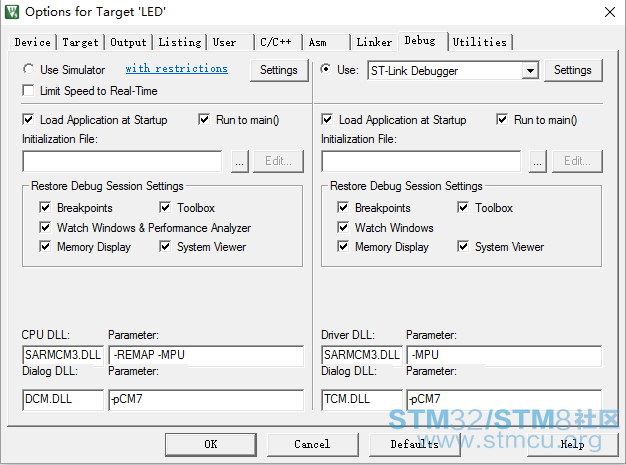Switch to the C/C++ tab

278,42
